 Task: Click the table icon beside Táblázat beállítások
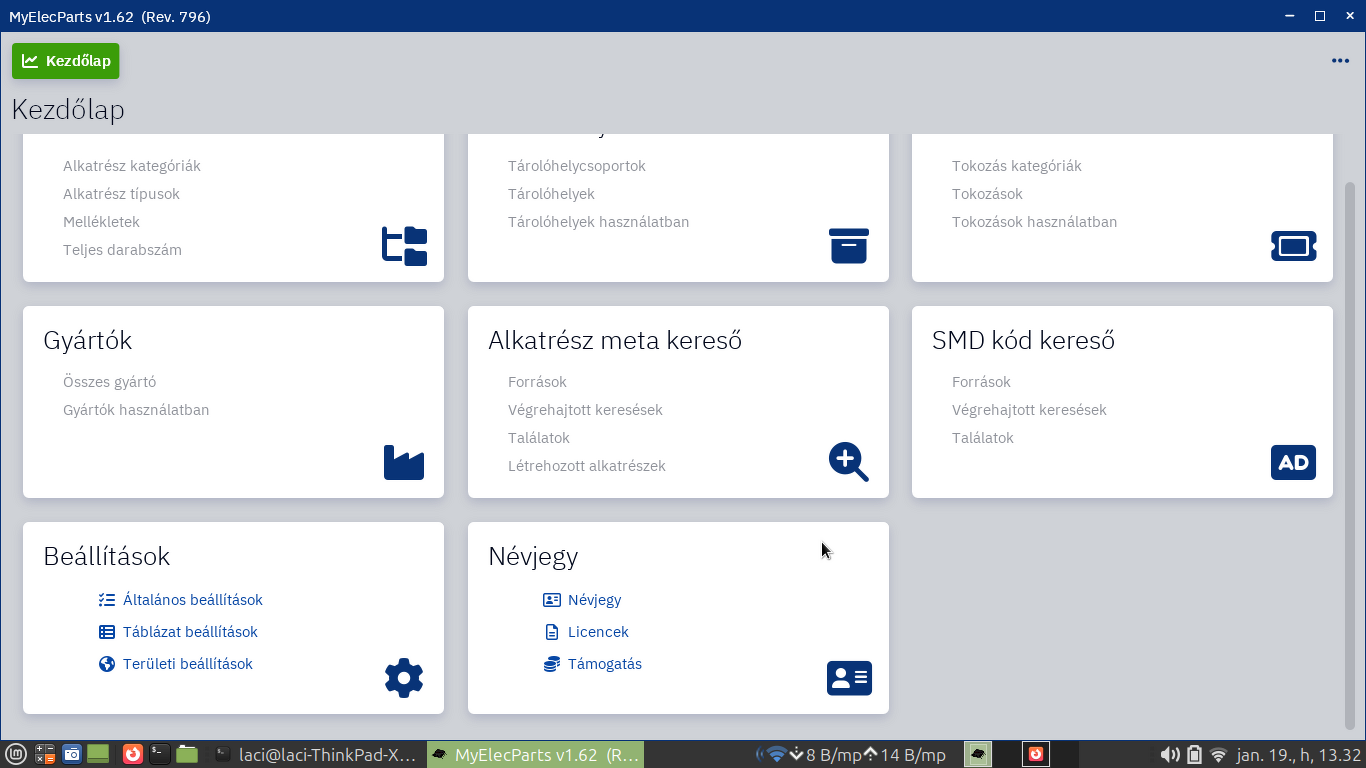tap(107, 632)
